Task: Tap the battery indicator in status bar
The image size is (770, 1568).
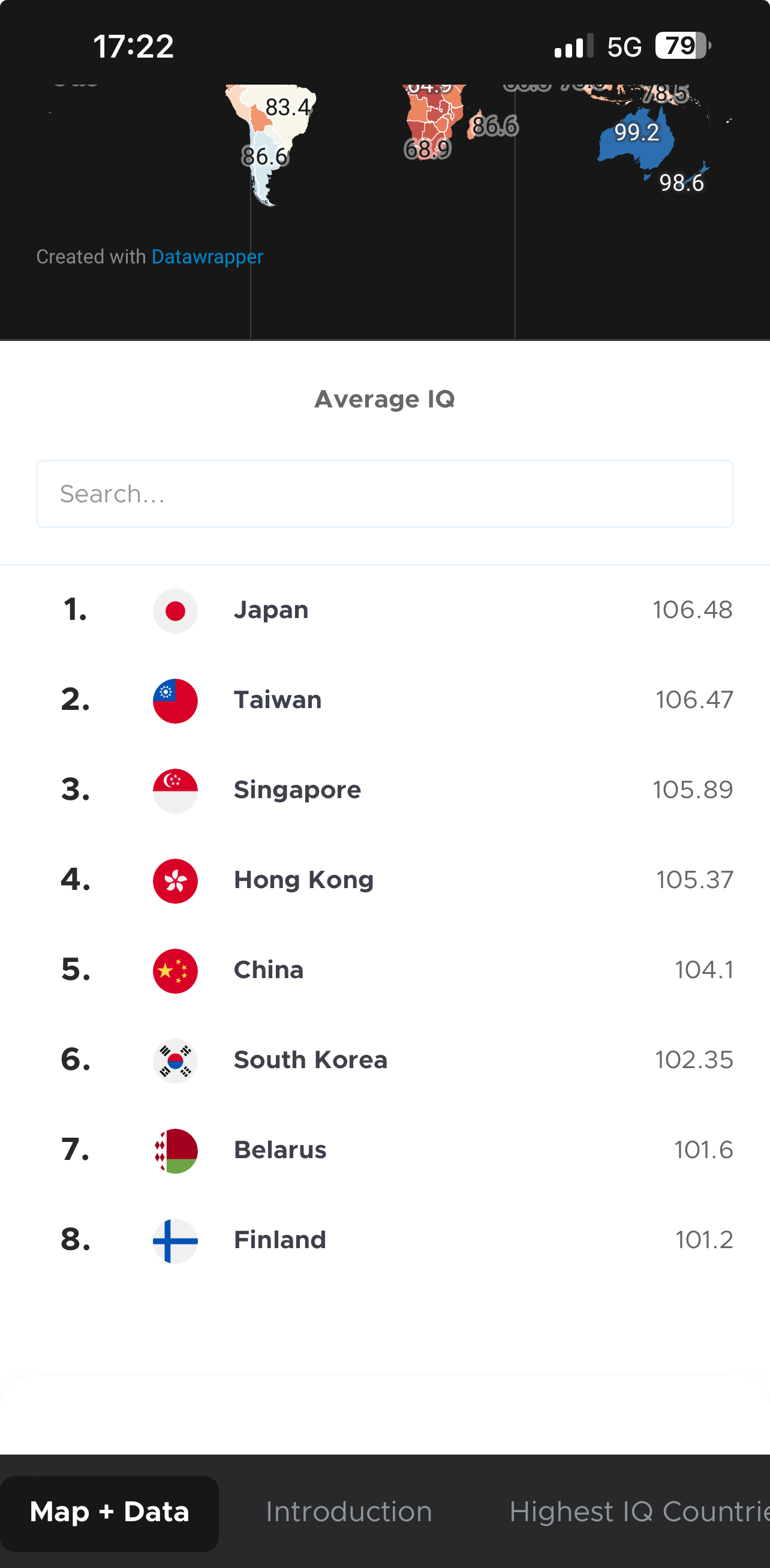Action: point(683,46)
